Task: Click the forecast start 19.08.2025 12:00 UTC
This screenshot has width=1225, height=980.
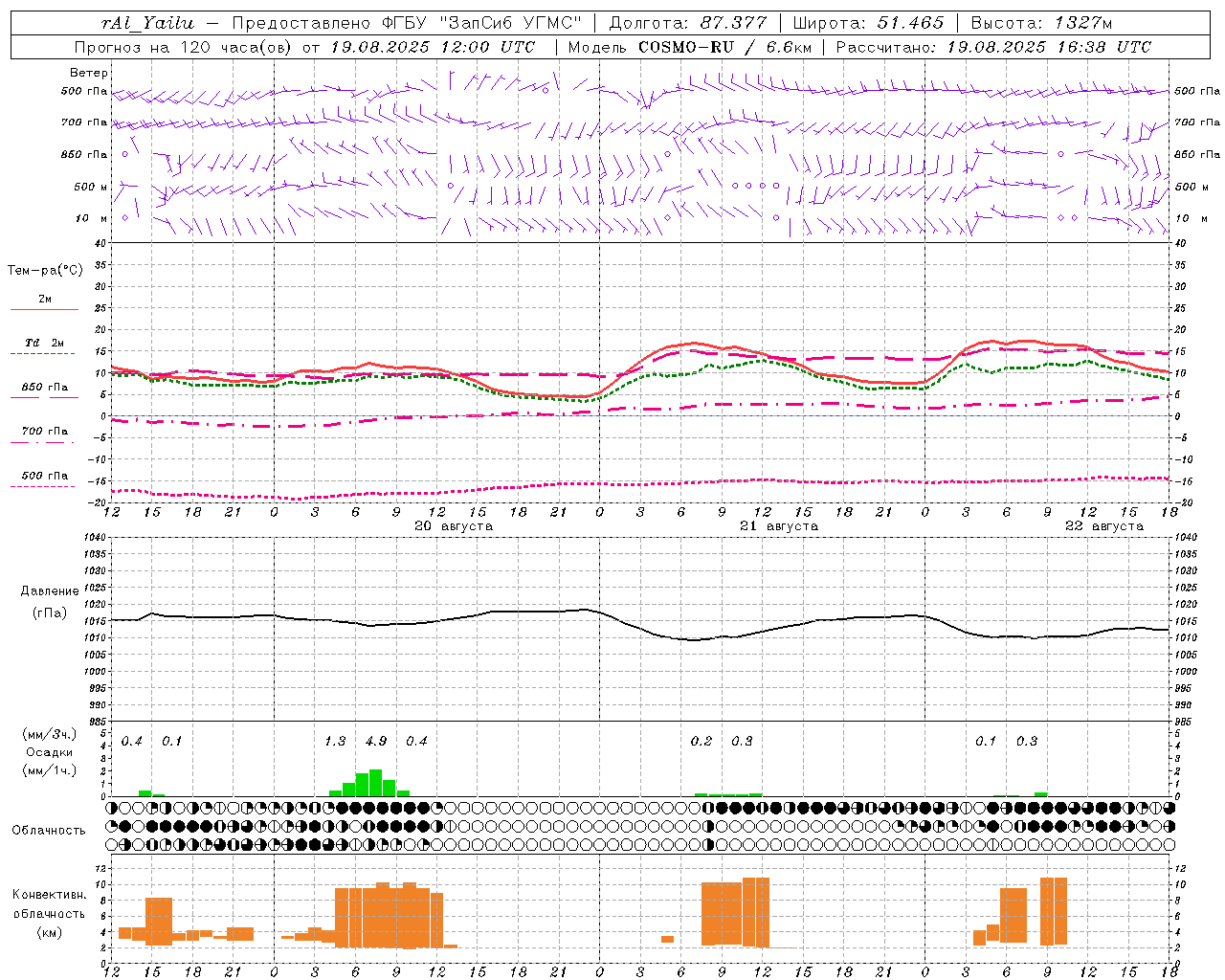Action: 433,47
